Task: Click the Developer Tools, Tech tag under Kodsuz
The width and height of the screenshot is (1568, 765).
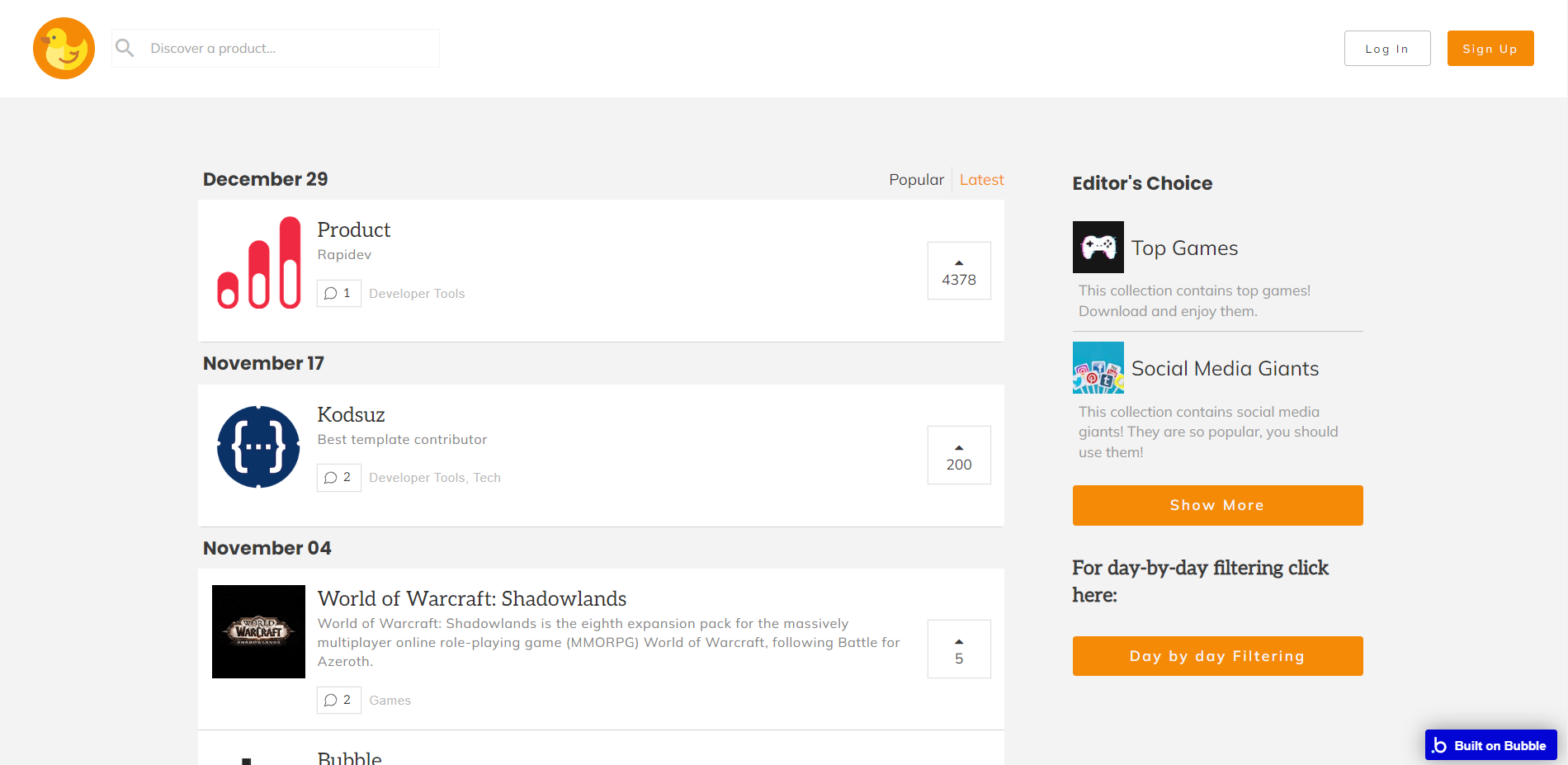Action: (x=435, y=478)
